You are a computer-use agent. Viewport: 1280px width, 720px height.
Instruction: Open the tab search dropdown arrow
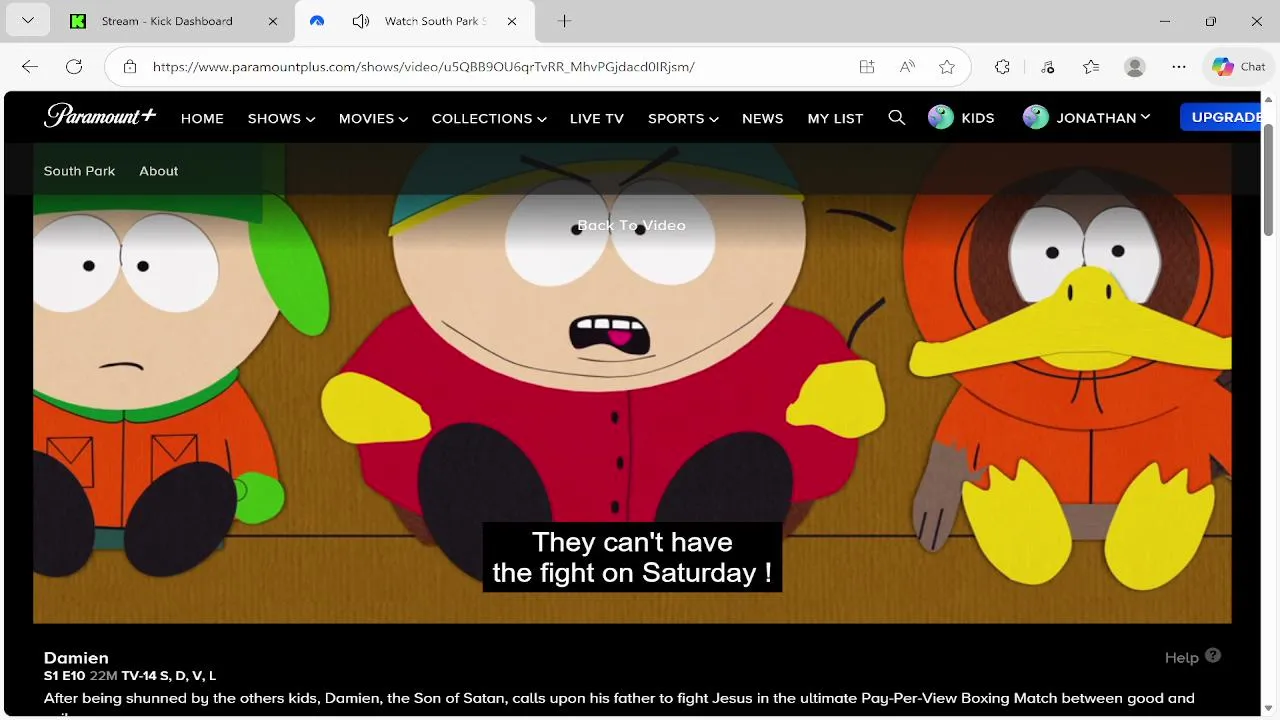tap(27, 21)
